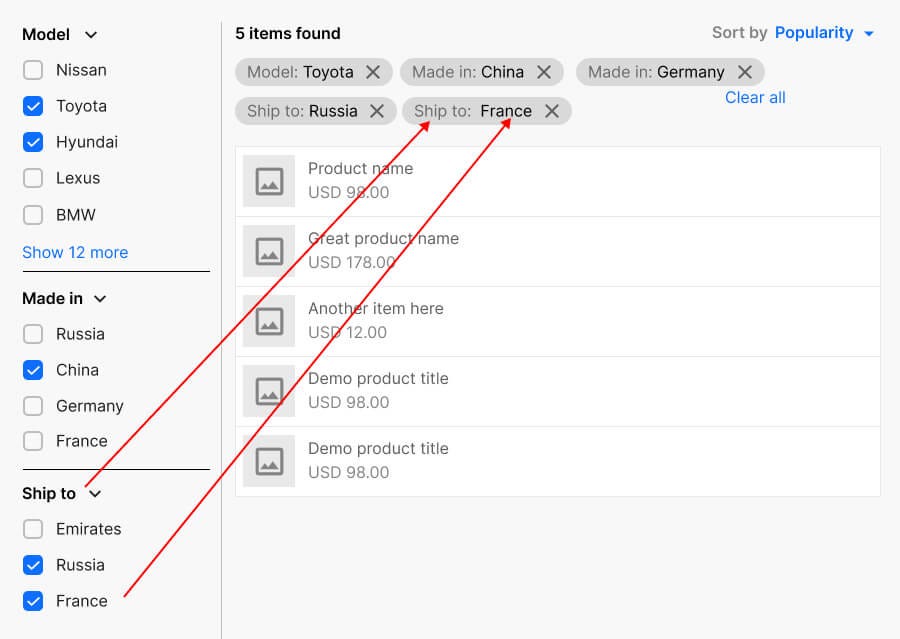900x639 pixels.
Task: Check the Nissan model checkbox
Action: pyautogui.click(x=33, y=70)
